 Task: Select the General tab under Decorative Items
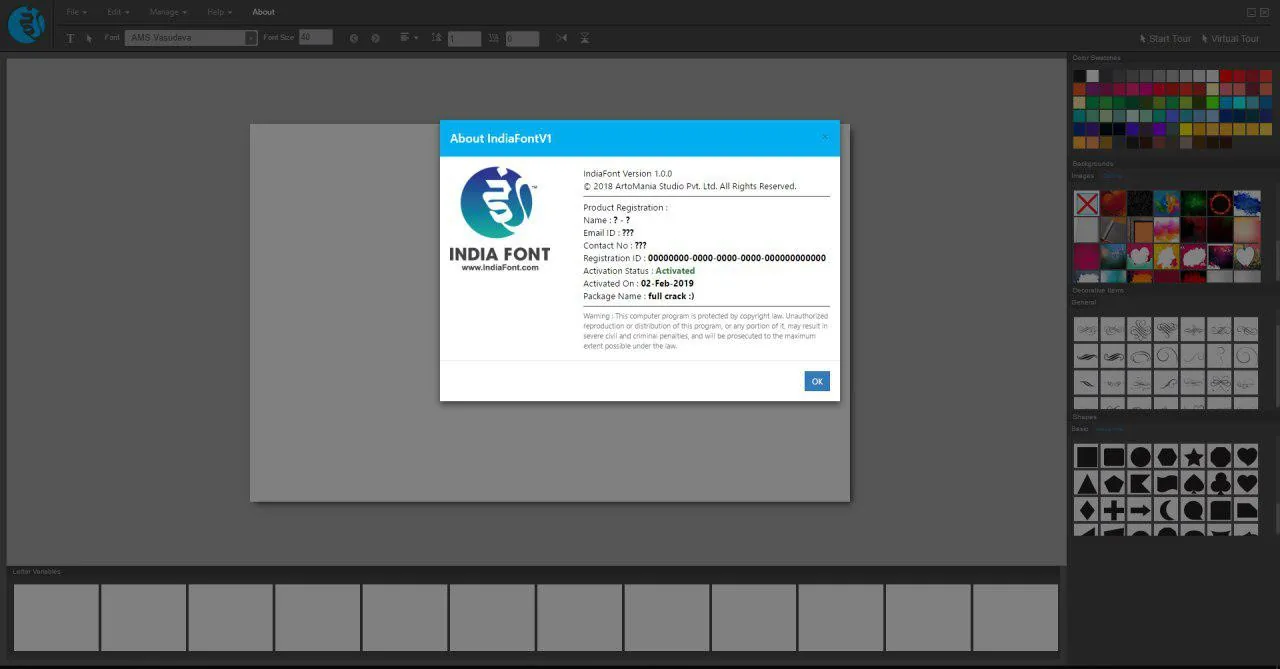click(x=1084, y=302)
